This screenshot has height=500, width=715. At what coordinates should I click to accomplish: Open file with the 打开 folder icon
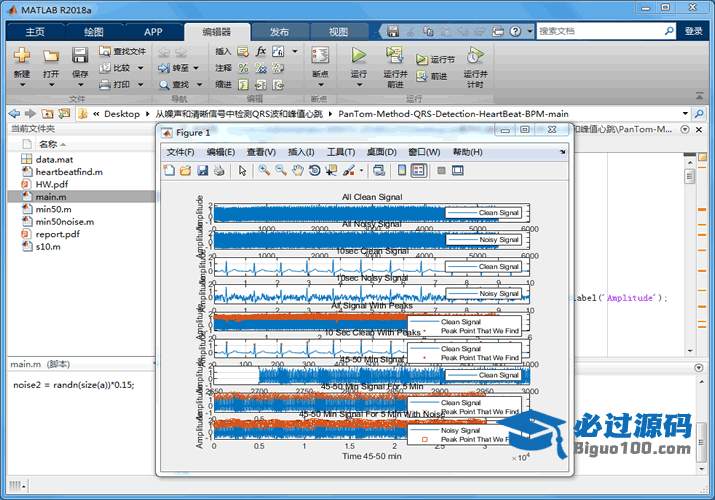[x=51, y=56]
